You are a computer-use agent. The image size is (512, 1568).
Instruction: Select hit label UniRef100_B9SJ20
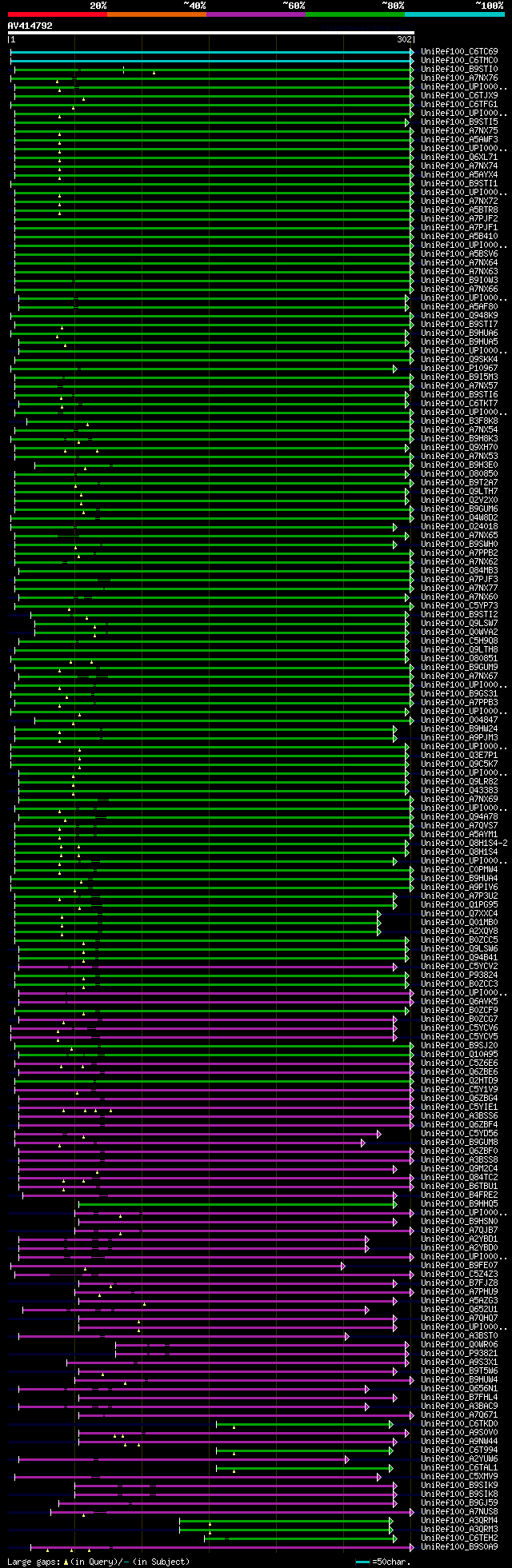pos(459,1046)
